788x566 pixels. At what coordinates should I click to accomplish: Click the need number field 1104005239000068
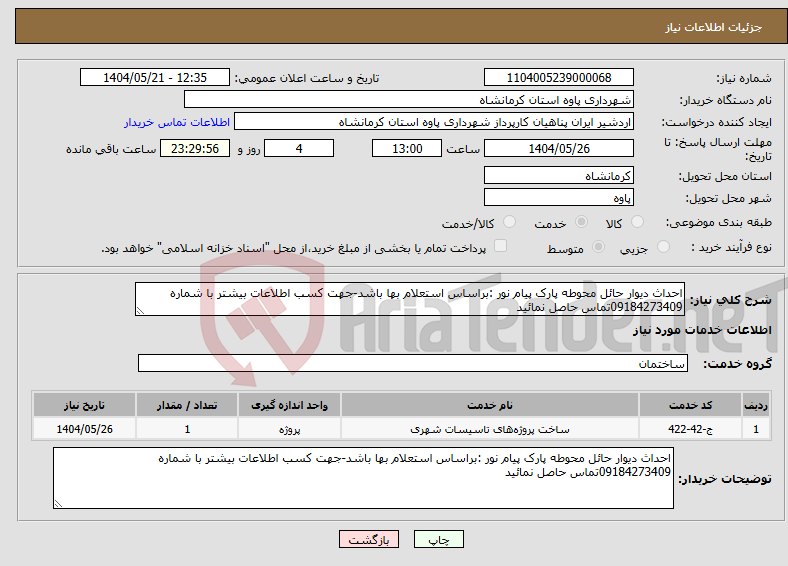pyautogui.click(x=558, y=77)
